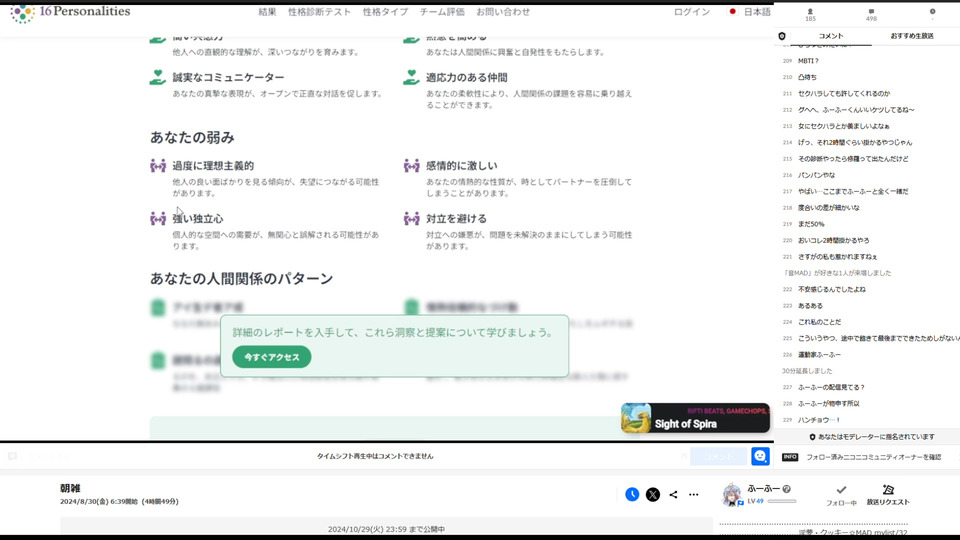This screenshot has width=960, height=540.
Task: Click the 朝雑 broadcast title
Action: point(70,488)
